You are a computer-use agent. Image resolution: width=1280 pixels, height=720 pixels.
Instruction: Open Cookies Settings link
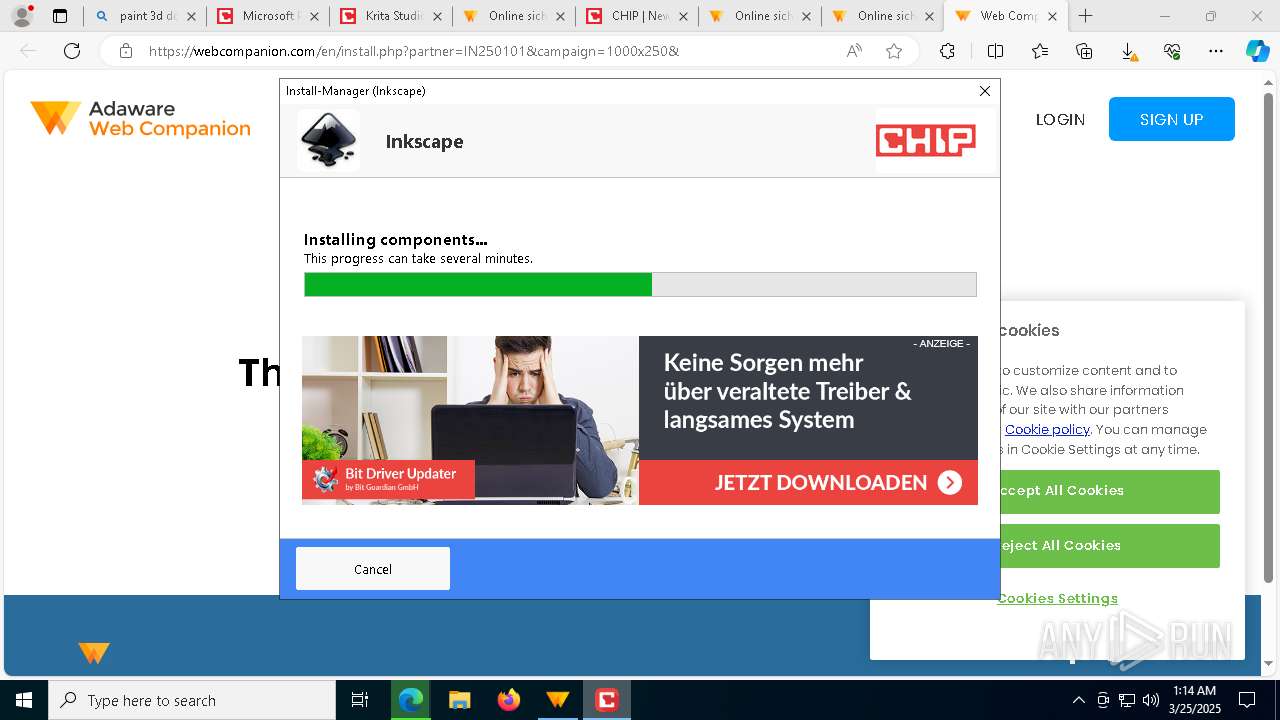point(1057,598)
